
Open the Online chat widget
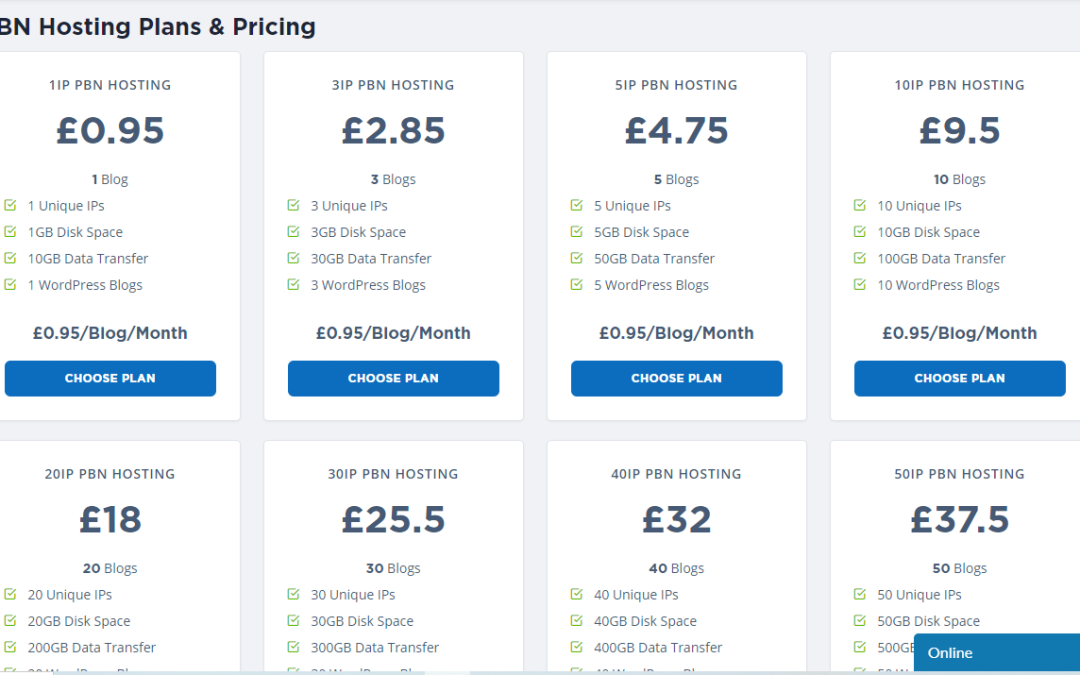pyautogui.click(x=996, y=653)
